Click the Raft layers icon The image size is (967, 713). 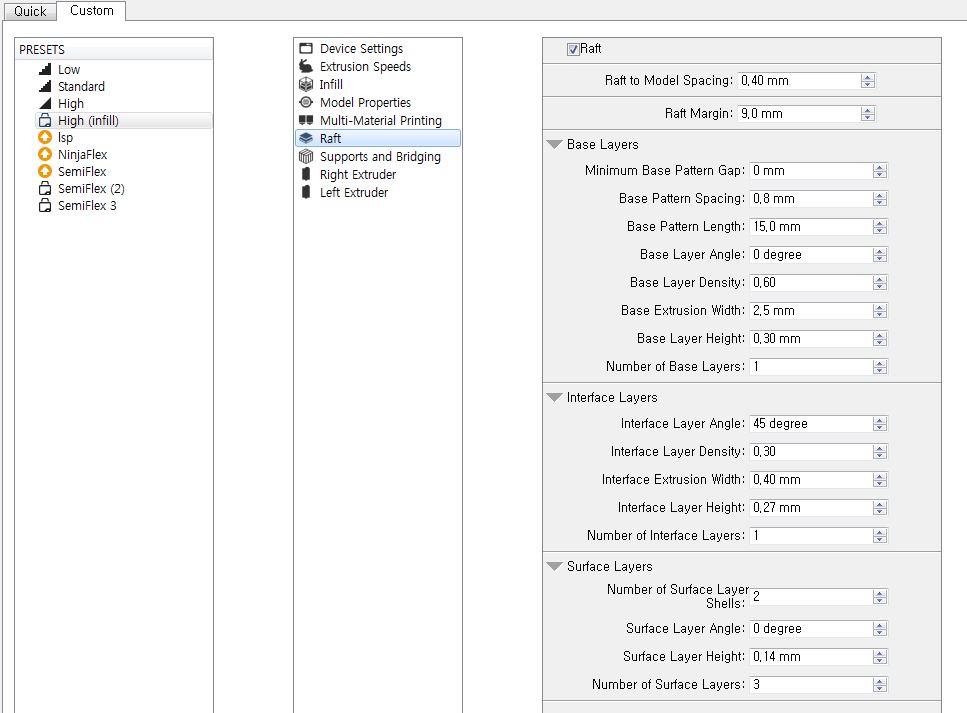coord(306,138)
